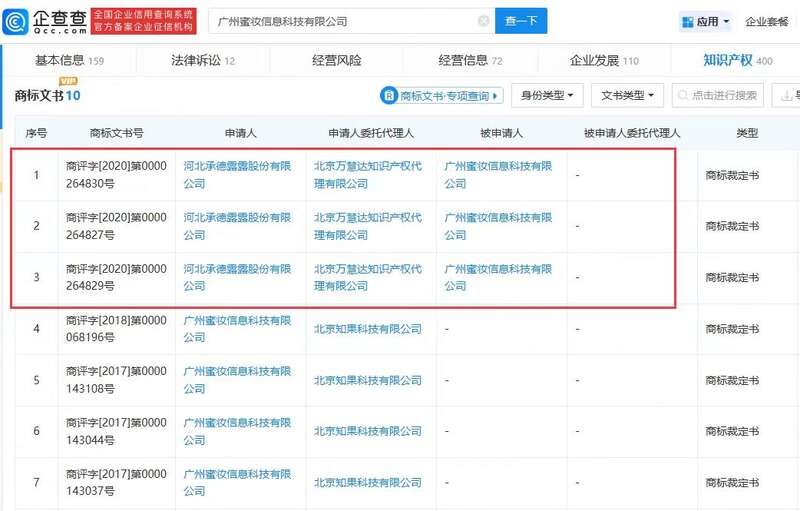Switch to the 知识产权 tab
800x511 pixels.
coord(738,61)
